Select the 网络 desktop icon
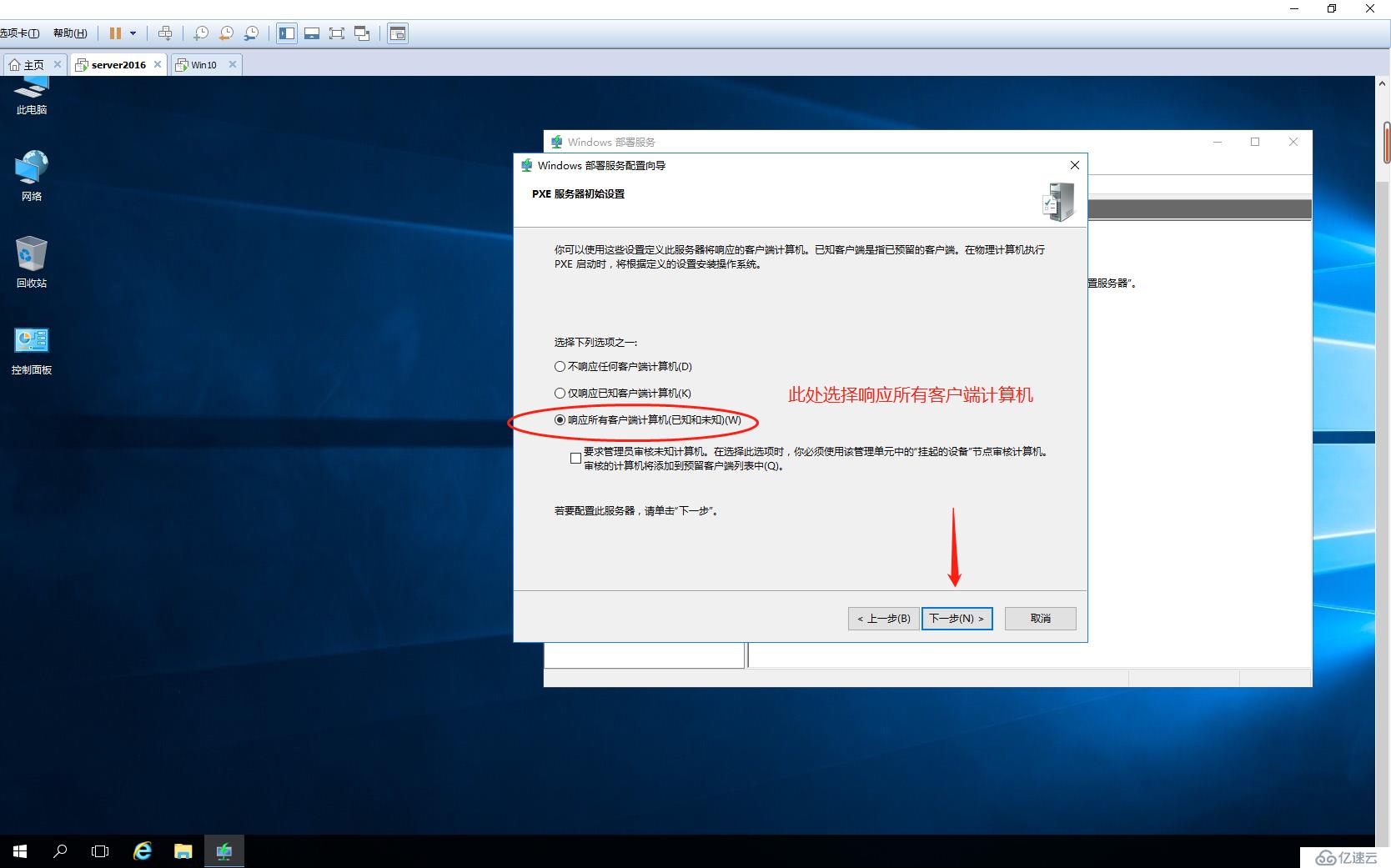1391x868 pixels. pyautogui.click(x=32, y=176)
